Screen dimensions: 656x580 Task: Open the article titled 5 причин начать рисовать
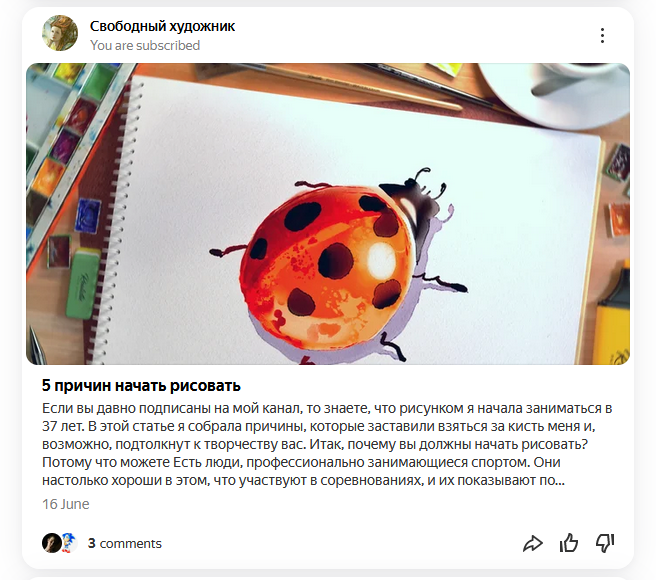(x=141, y=385)
